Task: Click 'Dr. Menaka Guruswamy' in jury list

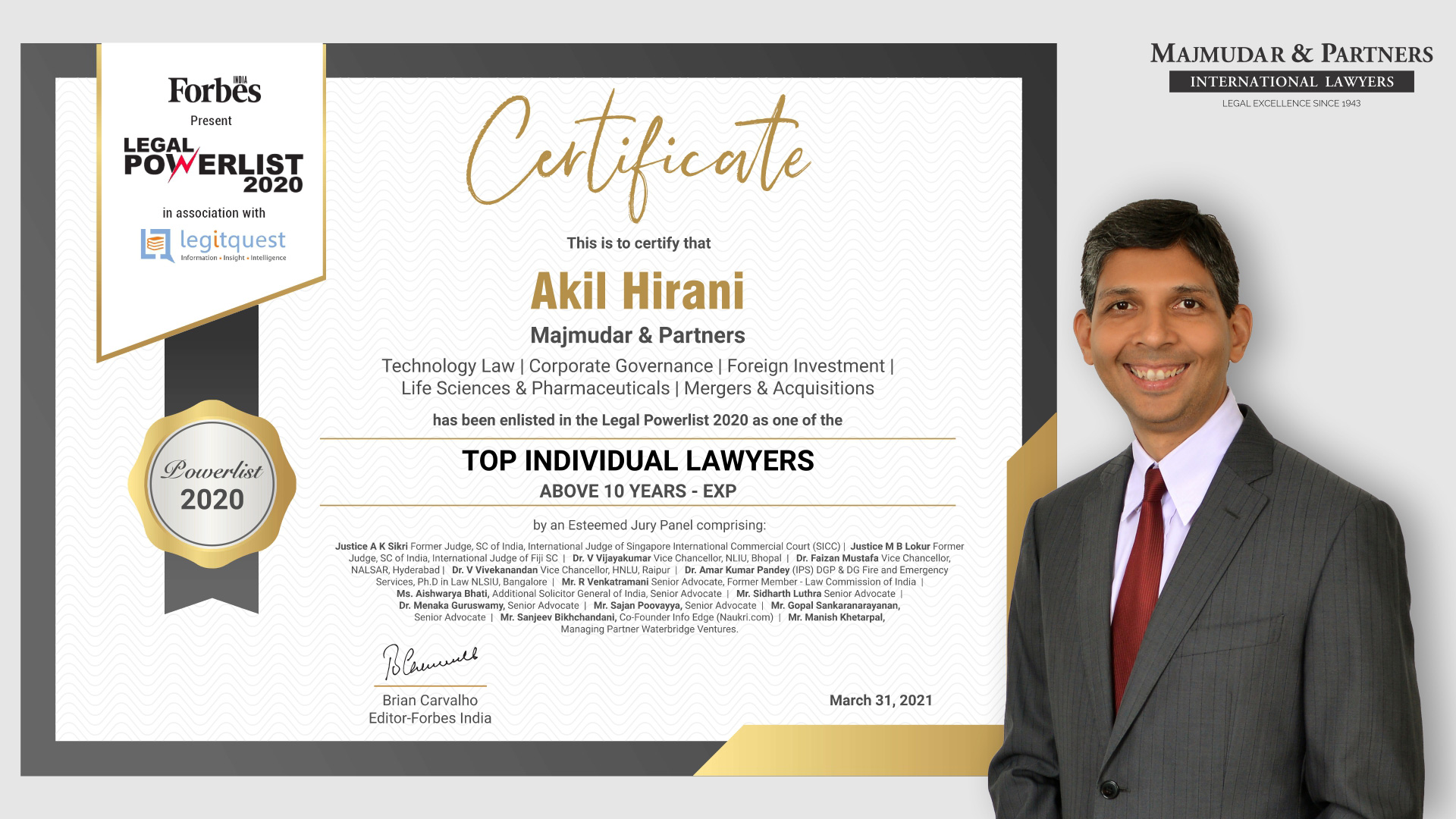Action: point(452,606)
